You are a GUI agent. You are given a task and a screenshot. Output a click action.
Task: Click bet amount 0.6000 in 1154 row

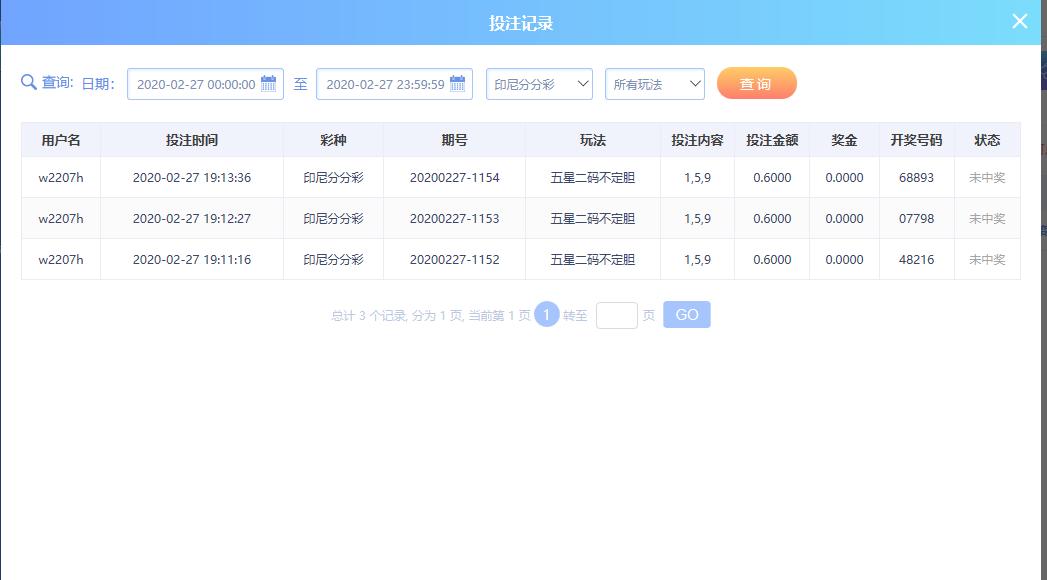(772, 178)
